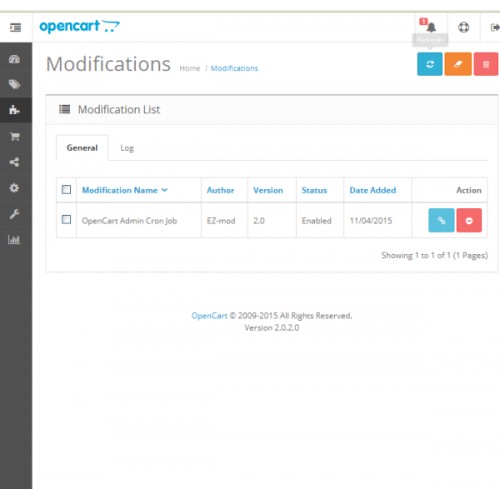
Task: Open the Catalog tags sidebar icon
Action: click(14, 85)
